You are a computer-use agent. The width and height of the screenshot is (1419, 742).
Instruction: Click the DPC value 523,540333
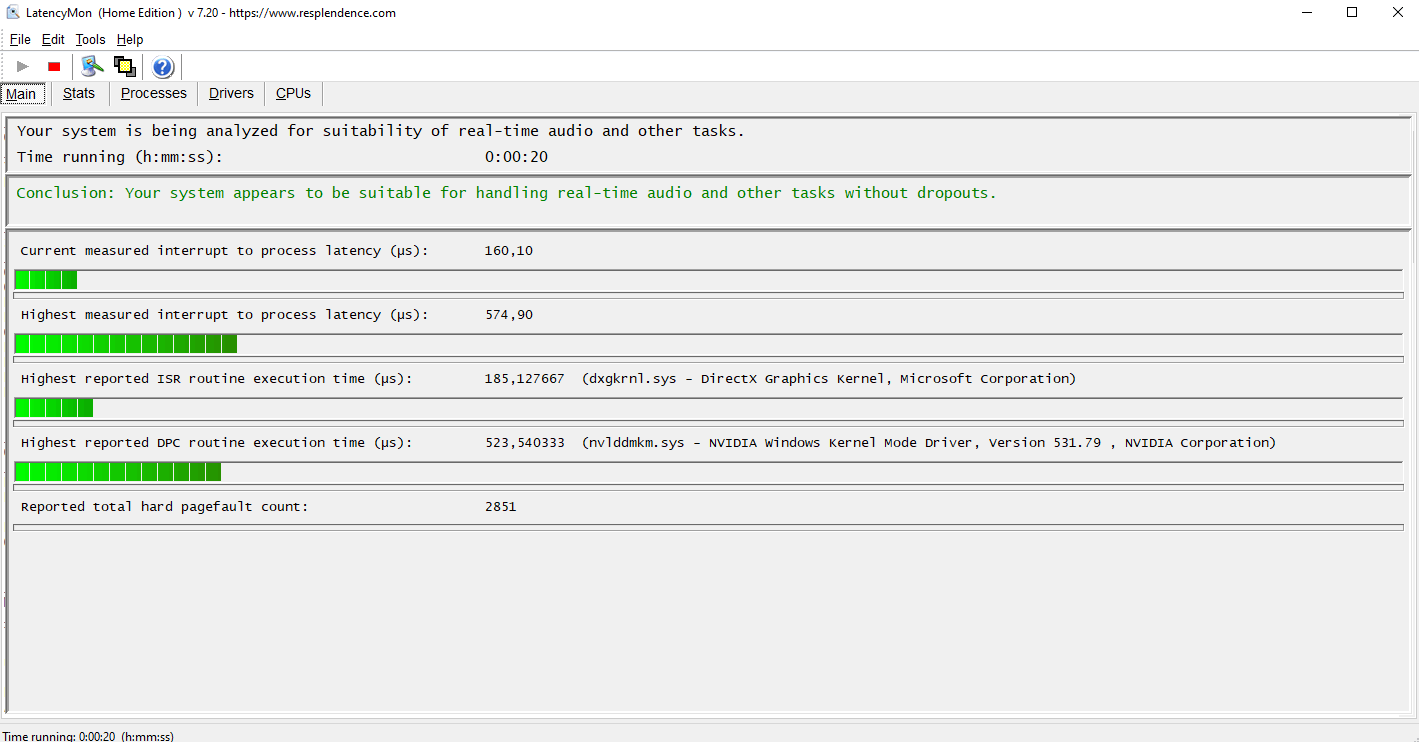click(x=524, y=443)
